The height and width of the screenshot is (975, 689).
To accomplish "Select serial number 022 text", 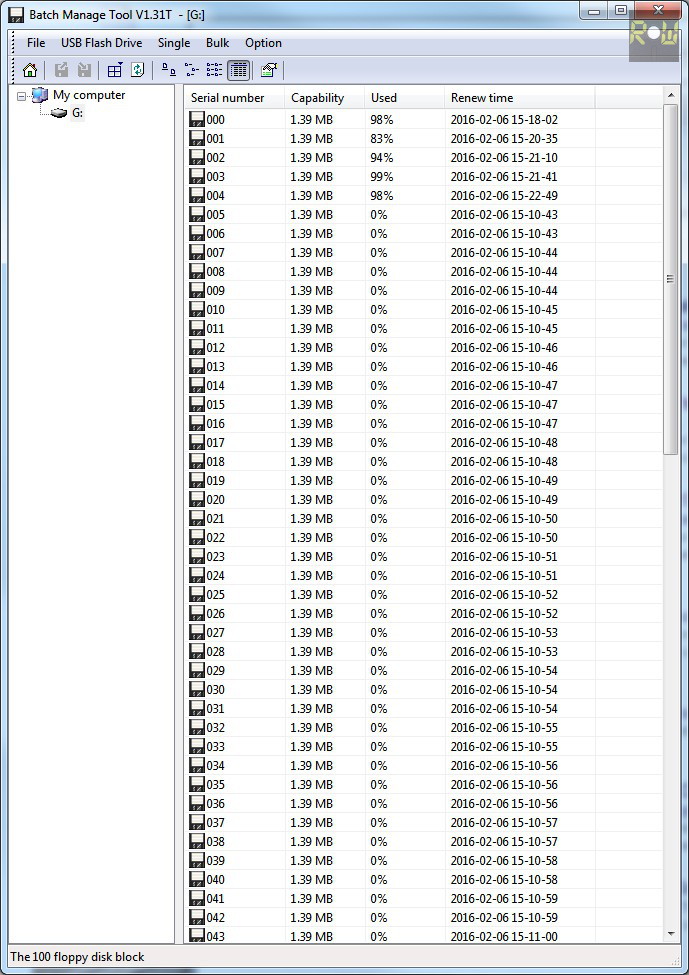I will pos(216,537).
